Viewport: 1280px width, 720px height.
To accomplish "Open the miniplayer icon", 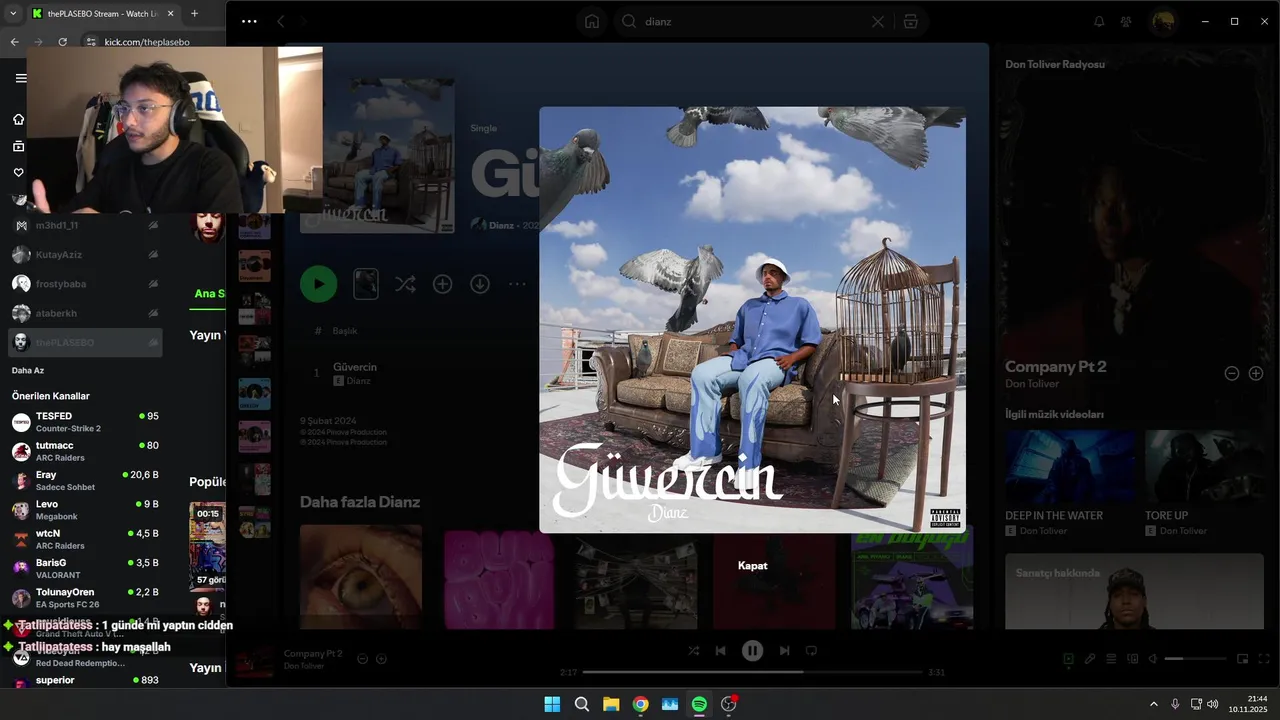I will coord(1243,659).
